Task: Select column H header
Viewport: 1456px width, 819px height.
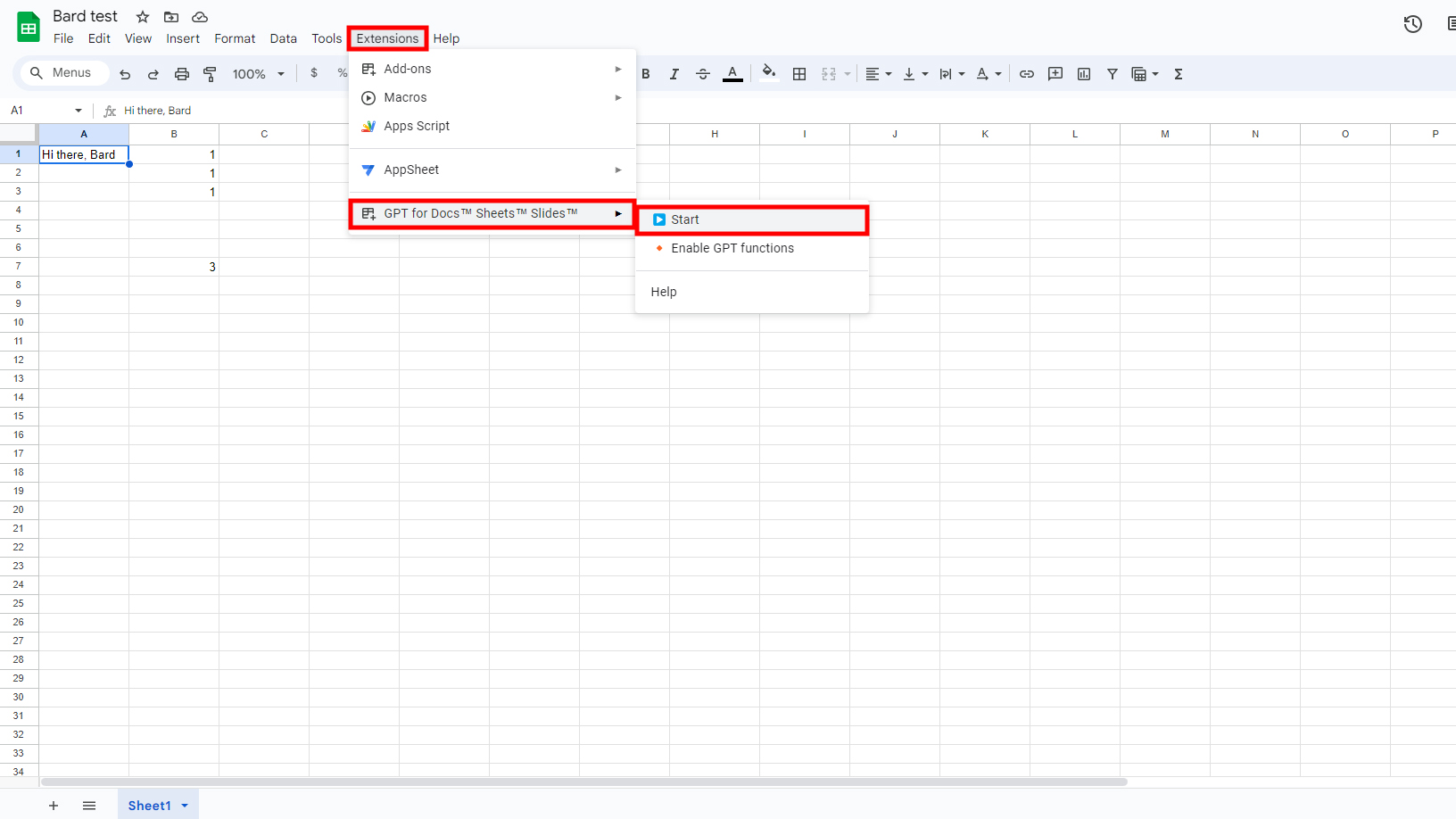Action: click(x=715, y=134)
